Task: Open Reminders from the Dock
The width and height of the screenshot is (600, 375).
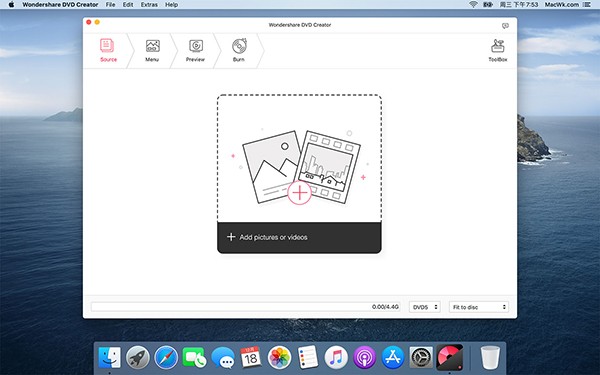Action: 308,357
